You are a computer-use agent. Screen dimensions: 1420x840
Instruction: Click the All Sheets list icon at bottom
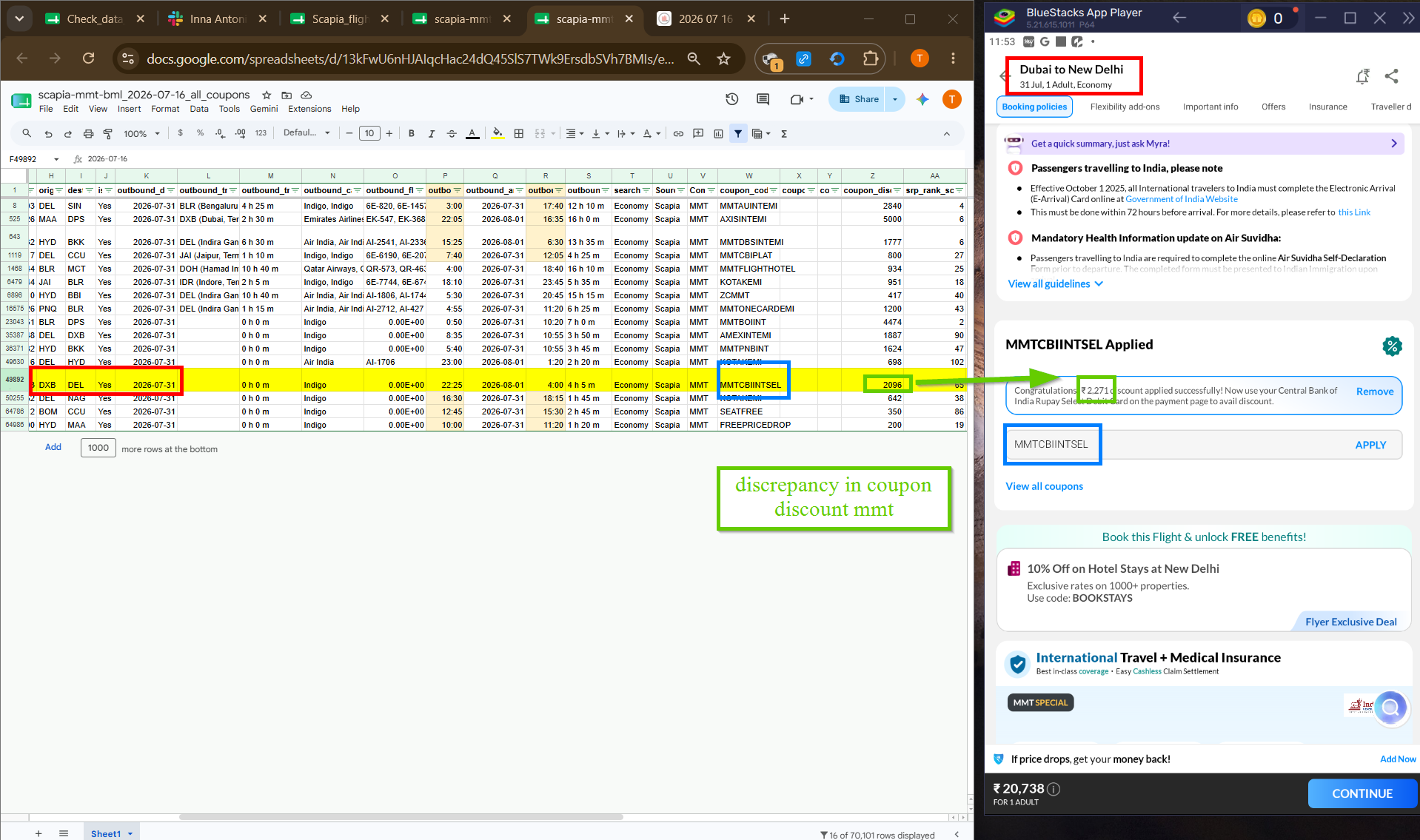click(64, 833)
